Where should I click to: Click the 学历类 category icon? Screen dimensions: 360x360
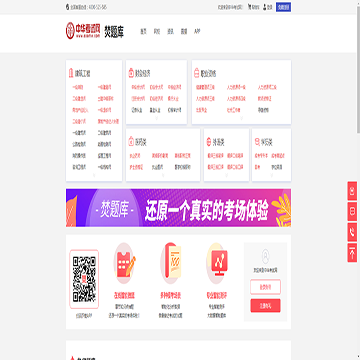point(257,142)
